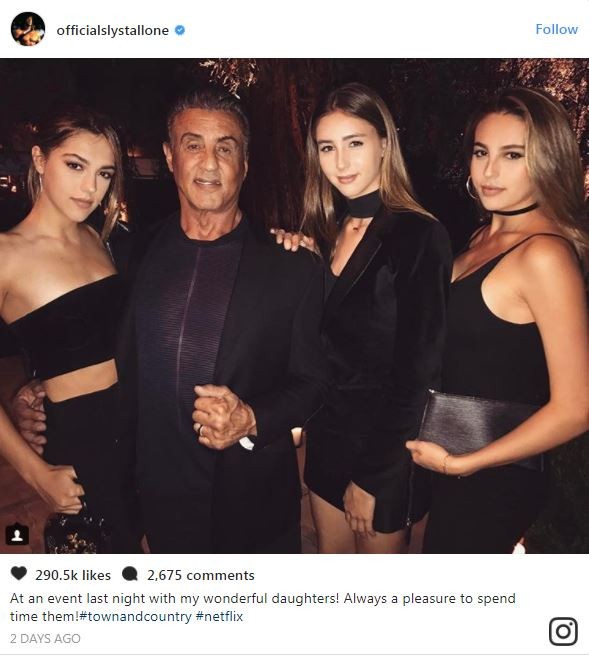Click the Instagram logo icon
The height and width of the screenshot is (659, 589).
(563, 631)
